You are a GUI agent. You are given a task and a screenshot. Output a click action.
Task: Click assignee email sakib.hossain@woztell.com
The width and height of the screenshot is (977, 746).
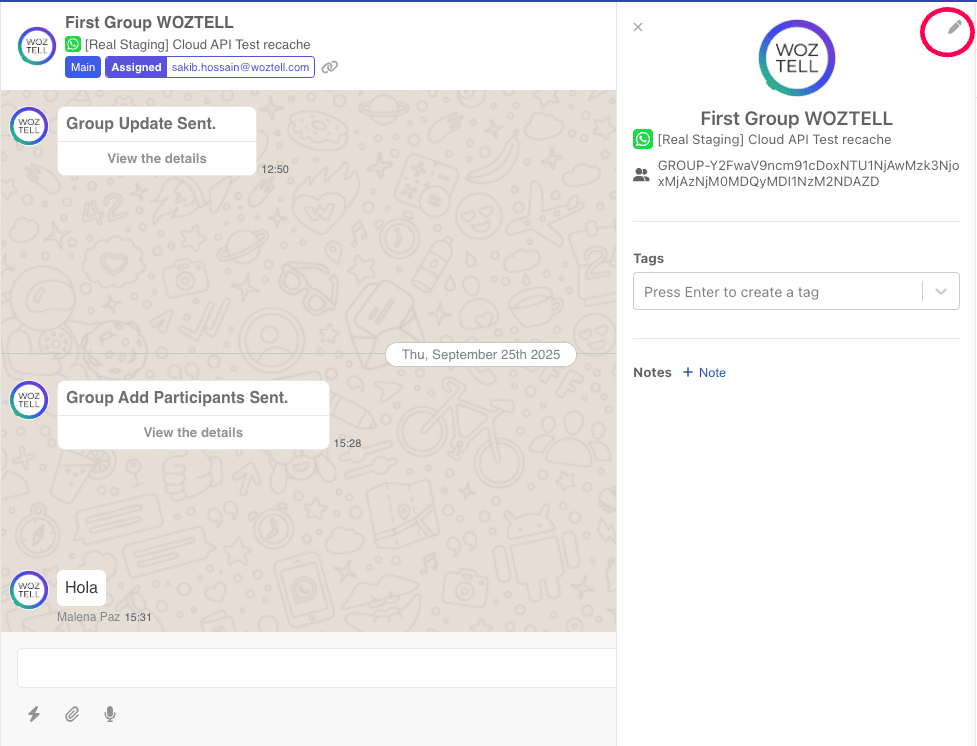click(x=241, y=67)
